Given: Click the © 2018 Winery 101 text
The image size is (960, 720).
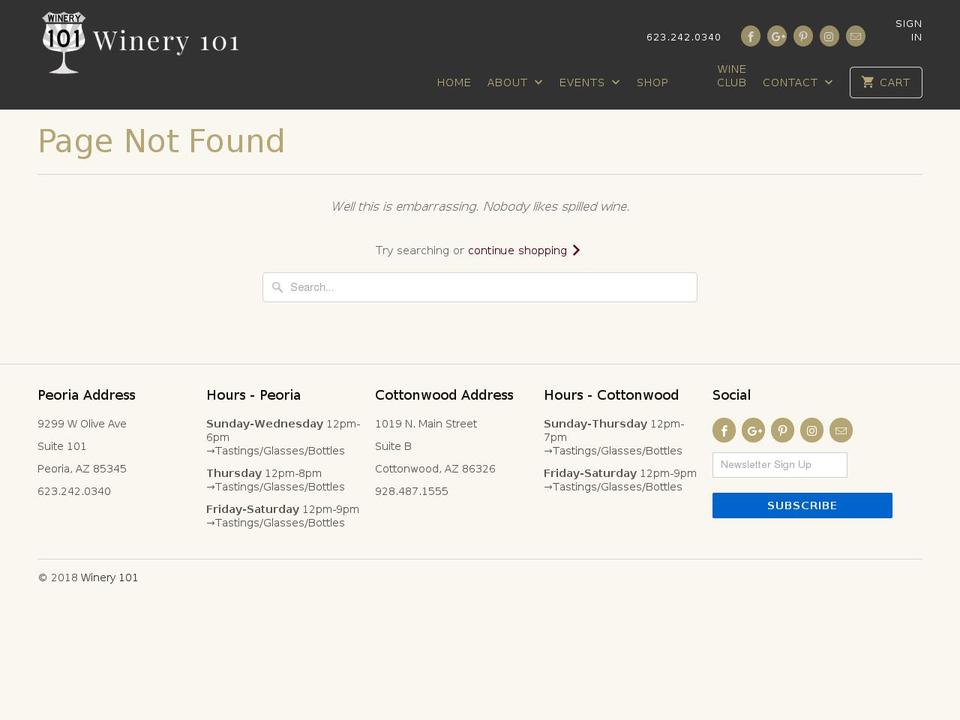Looking at the screenshot, I should [x=88, y=578].
